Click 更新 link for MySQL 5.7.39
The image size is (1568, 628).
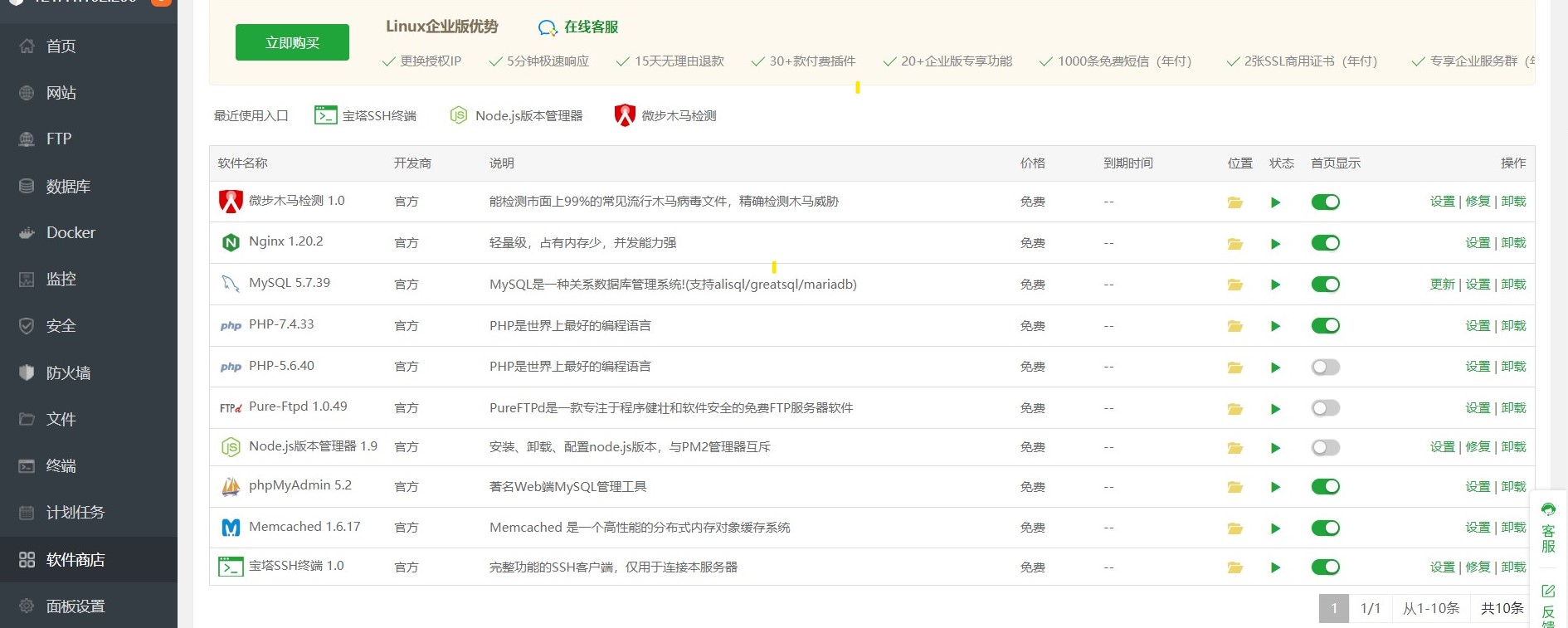tap(1443, 285)
